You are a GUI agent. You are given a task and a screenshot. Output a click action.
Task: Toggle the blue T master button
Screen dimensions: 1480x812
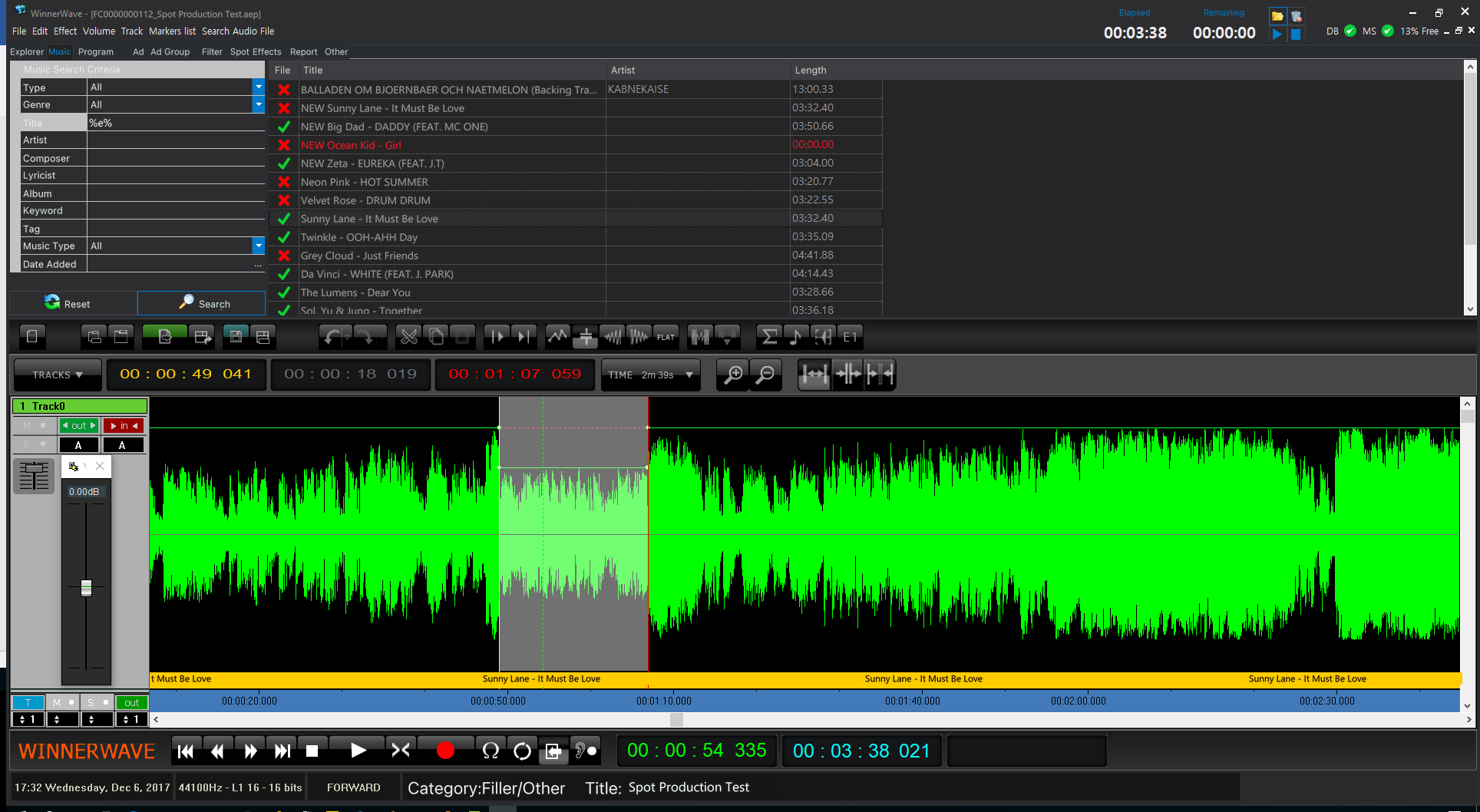[28, 702]
